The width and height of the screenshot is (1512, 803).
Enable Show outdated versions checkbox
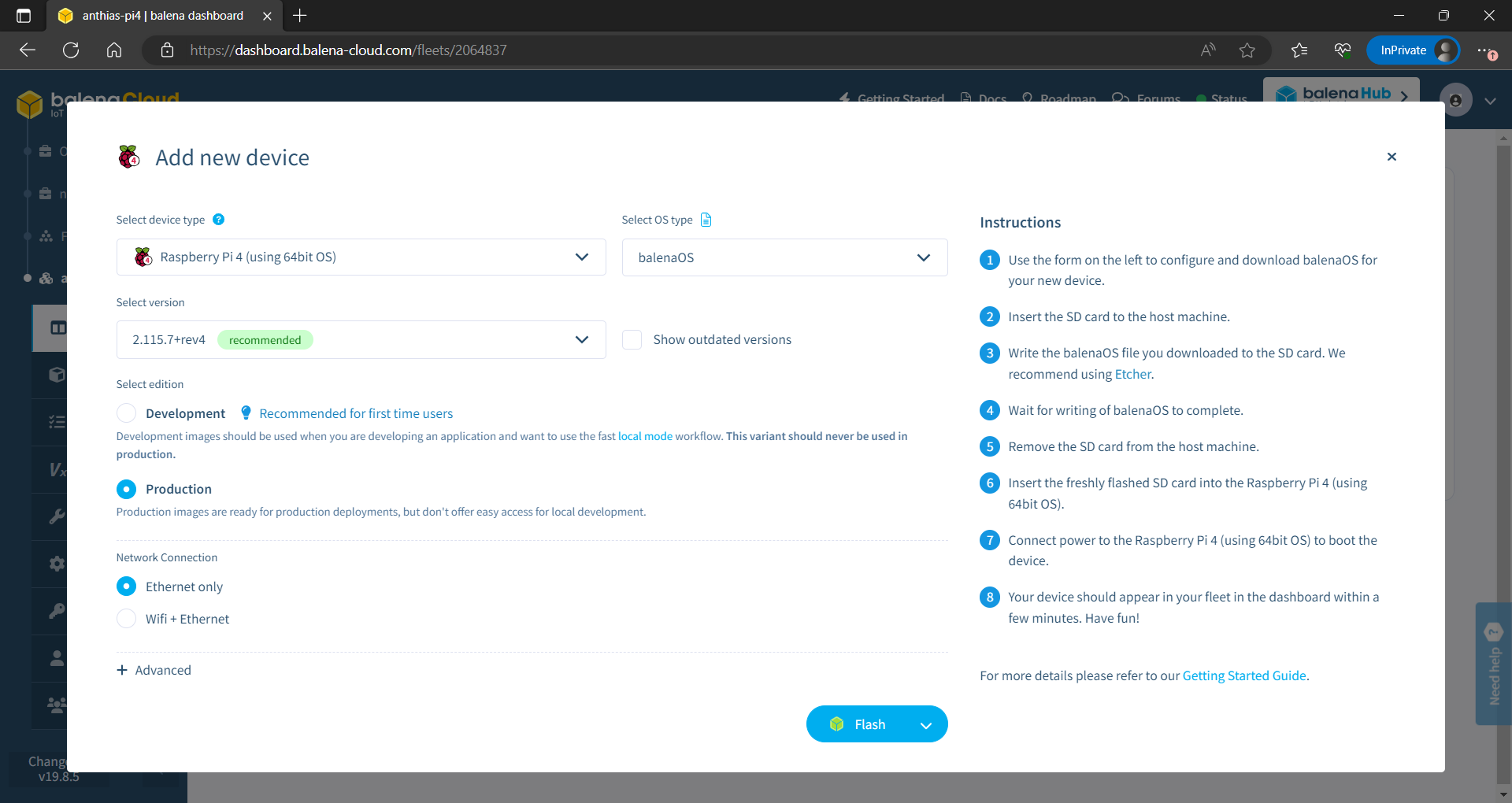pyautogui.click(x=632, y=339)
